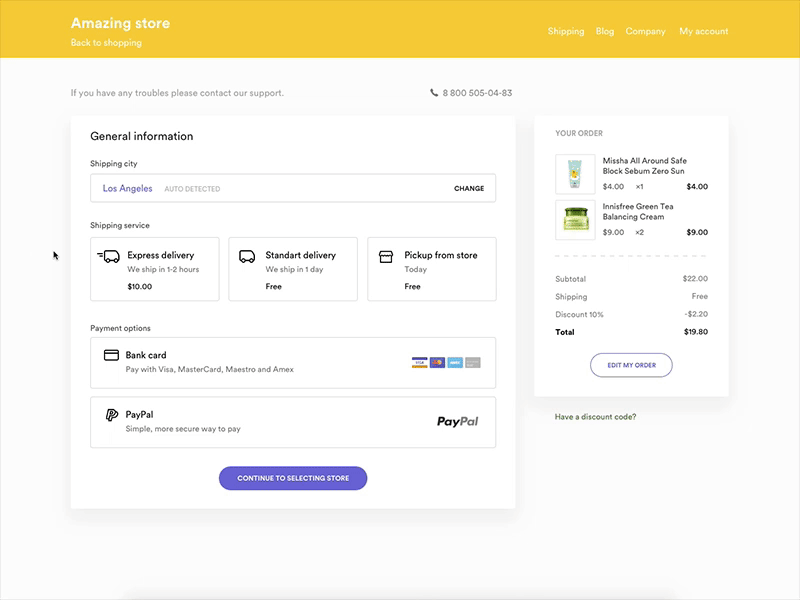800x600 pixels.
Task: Click the Bank card credit card icon
Action: (111, 355)
